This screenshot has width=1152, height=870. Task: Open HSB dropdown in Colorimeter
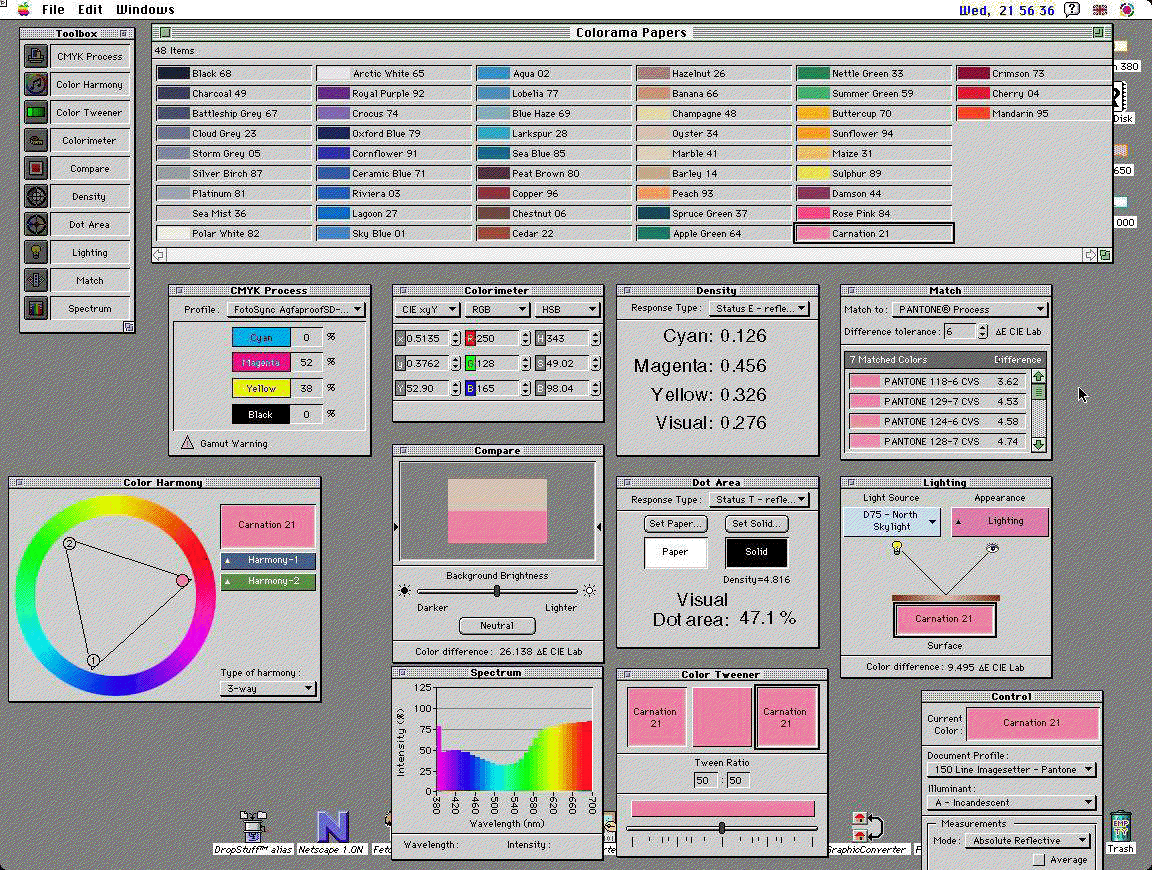pyautogui.click(x=566, y=309)
